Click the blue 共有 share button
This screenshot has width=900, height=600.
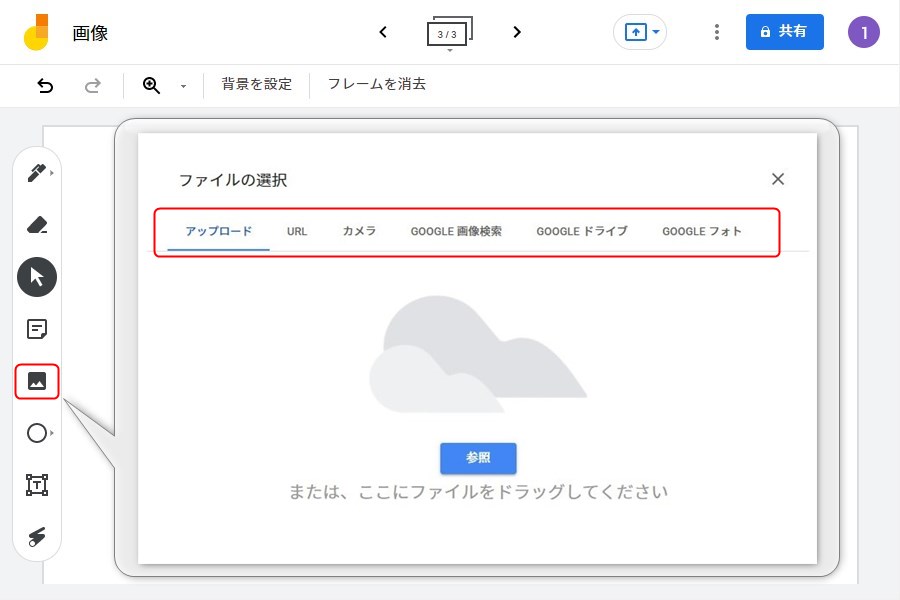[785, 32]
